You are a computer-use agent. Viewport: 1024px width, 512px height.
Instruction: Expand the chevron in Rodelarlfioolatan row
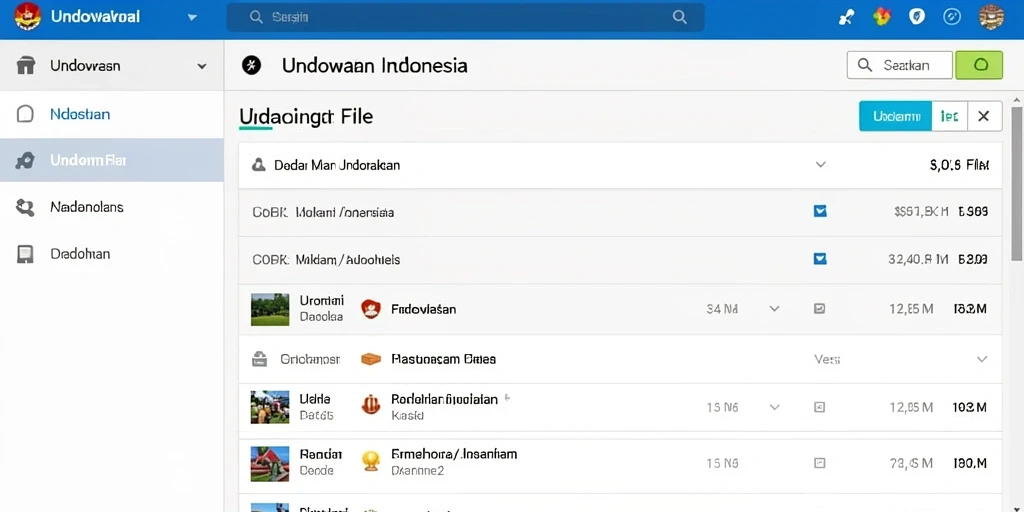pos(775,407)
